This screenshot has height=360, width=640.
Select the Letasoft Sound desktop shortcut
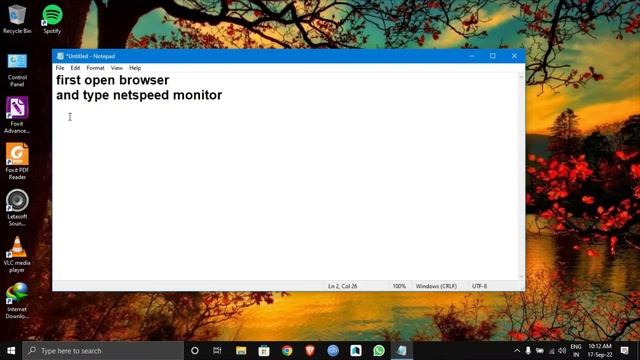17,208
